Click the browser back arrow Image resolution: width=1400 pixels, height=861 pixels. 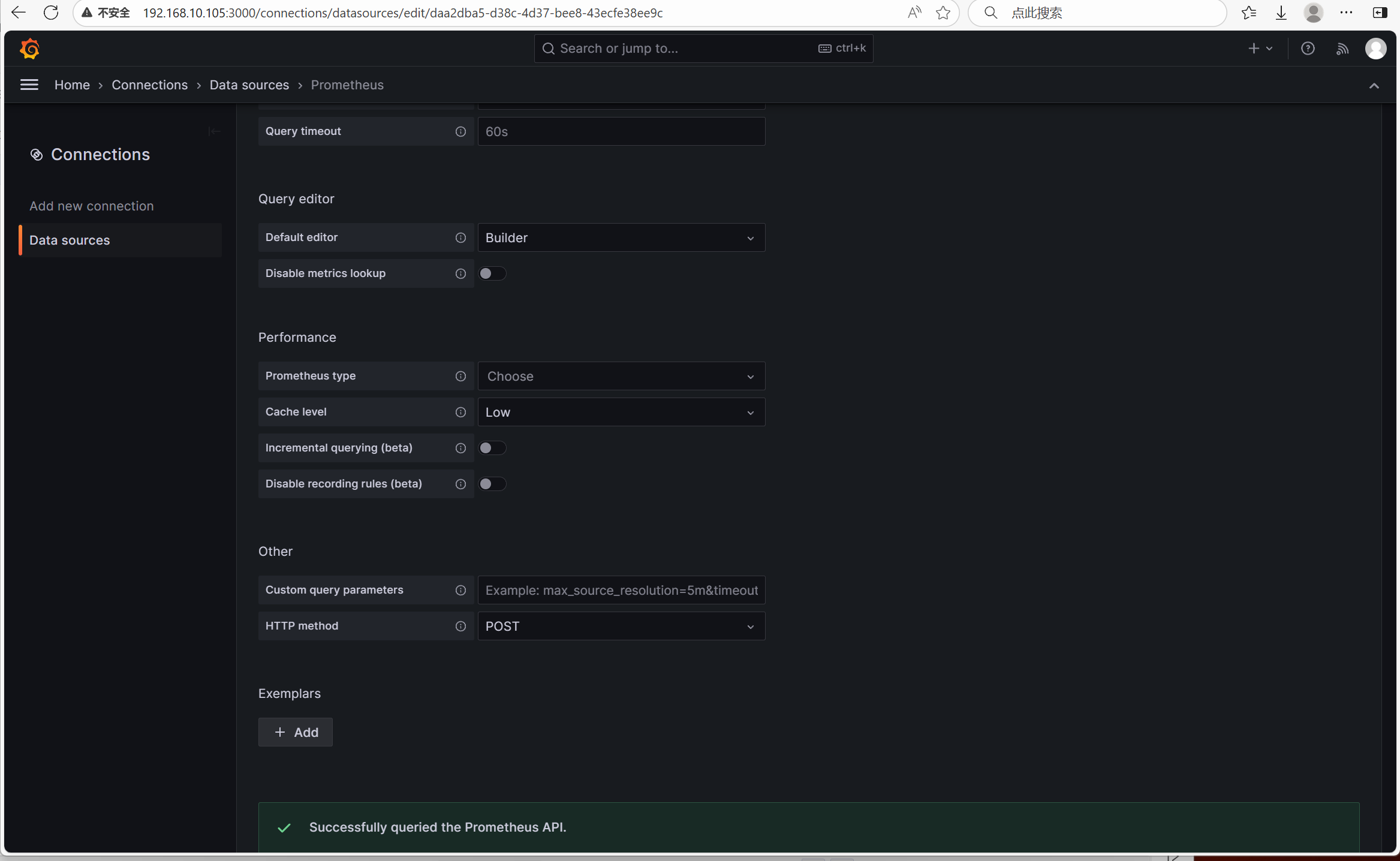[18, 13]
